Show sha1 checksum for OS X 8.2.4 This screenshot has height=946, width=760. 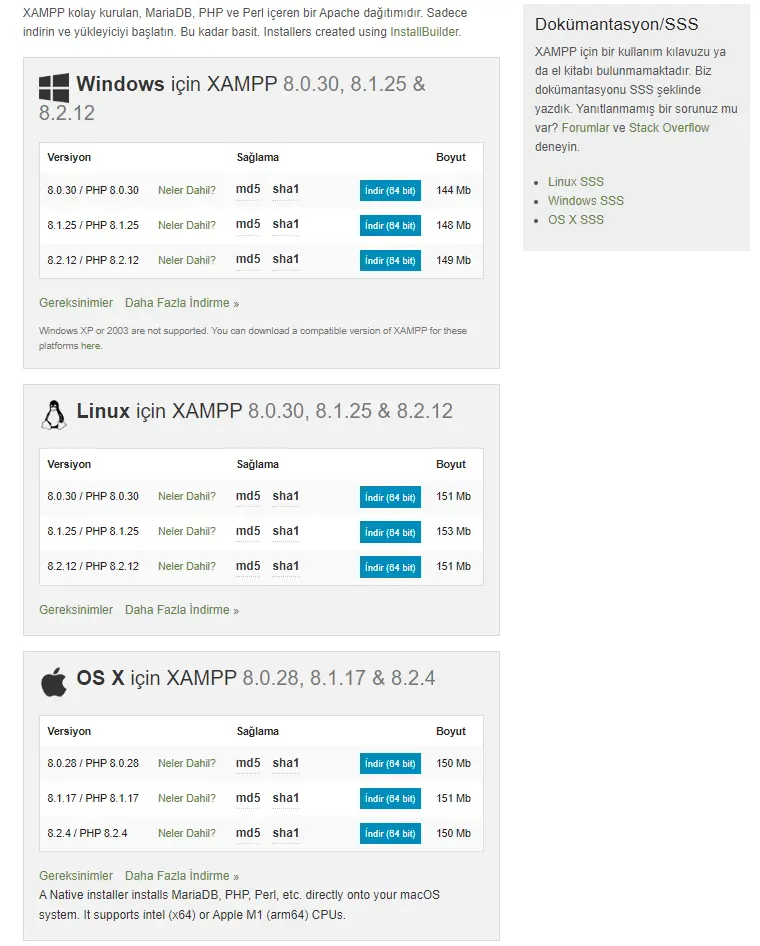tap(286, 833)
